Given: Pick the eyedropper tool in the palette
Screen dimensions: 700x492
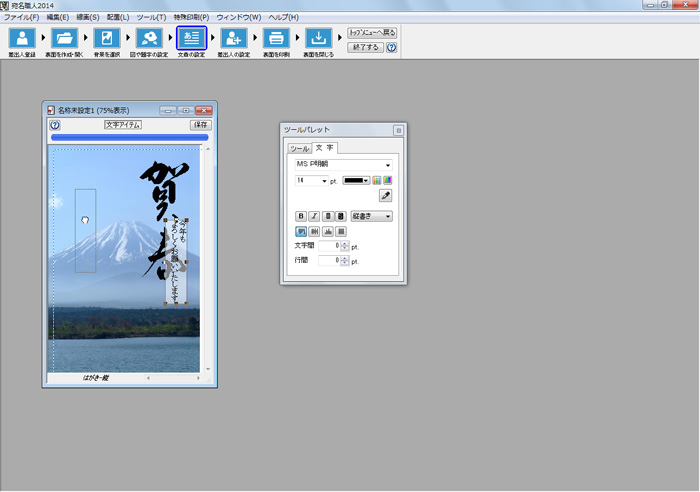Looking at the screenshot, I should tap(386, 196).
